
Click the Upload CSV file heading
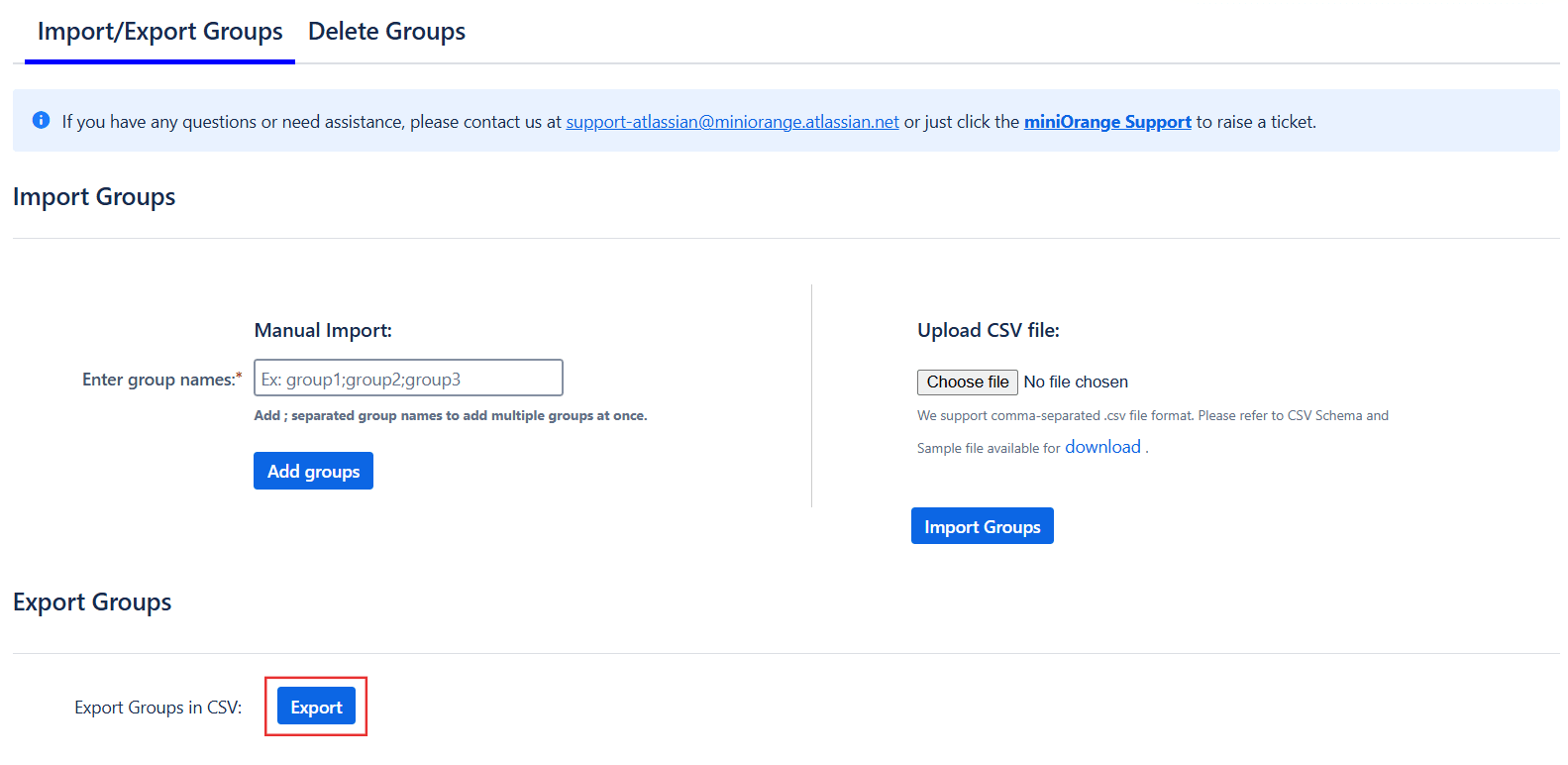click(x=988, y=330)
